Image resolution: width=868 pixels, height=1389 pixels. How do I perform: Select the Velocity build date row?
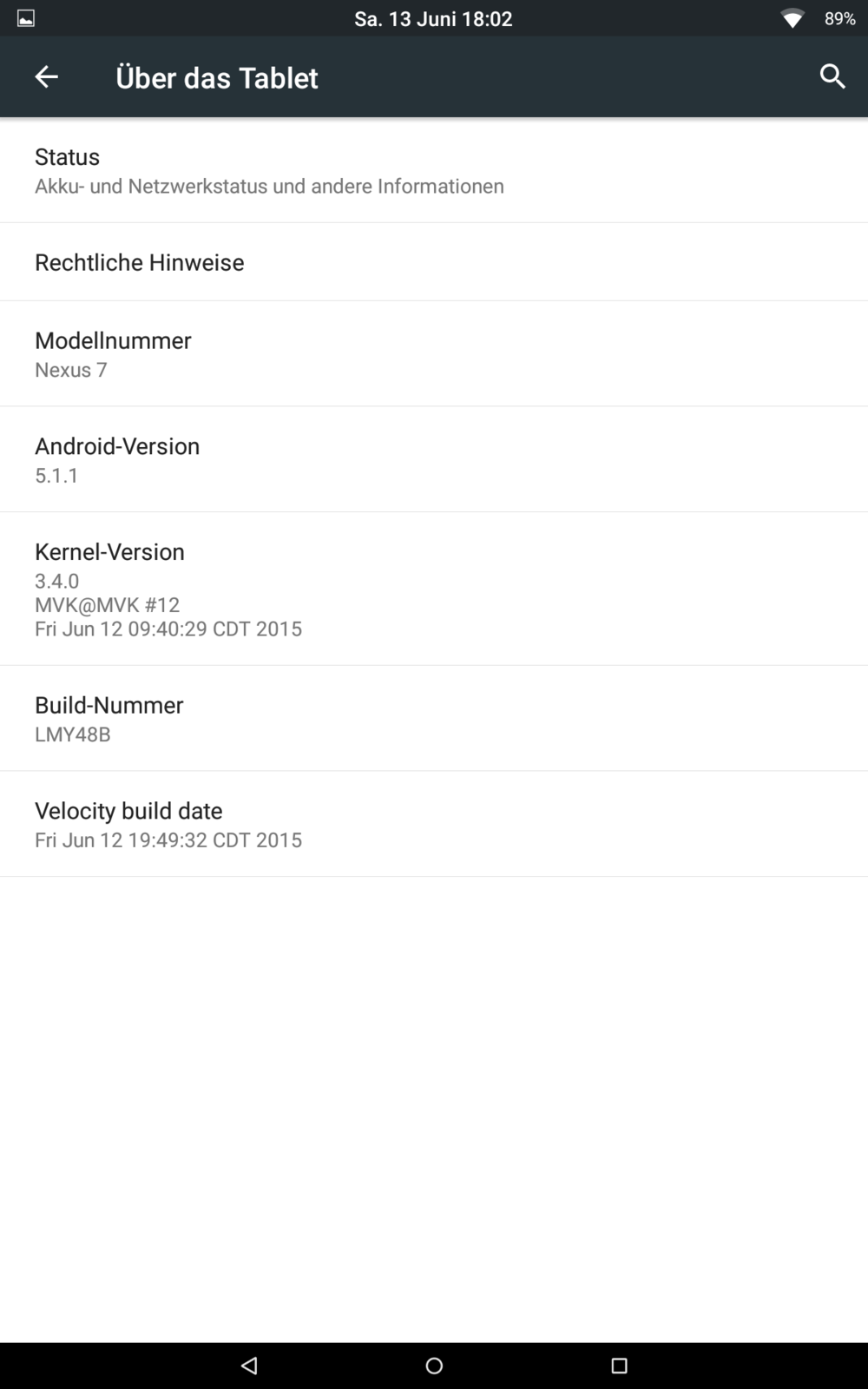point(434,824)
